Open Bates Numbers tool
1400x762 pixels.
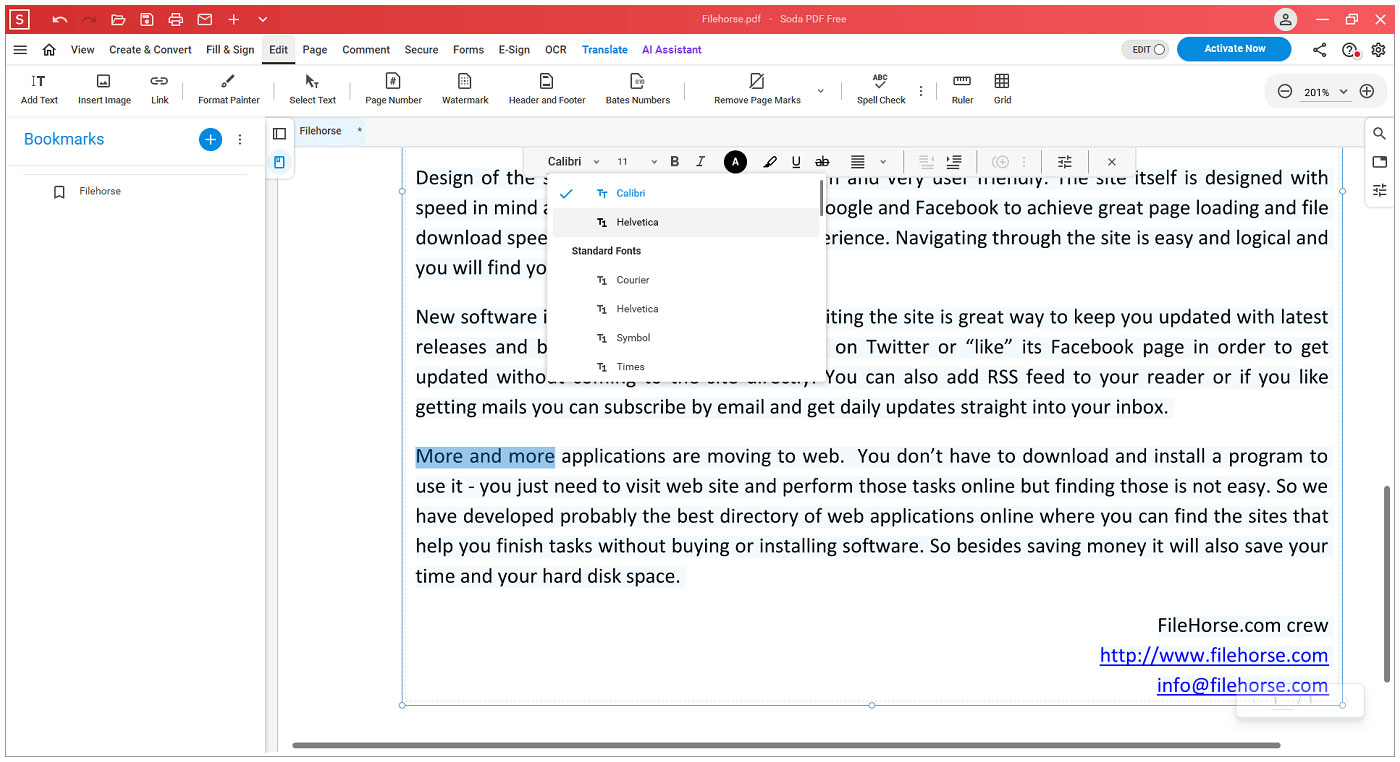pos(637,88)
